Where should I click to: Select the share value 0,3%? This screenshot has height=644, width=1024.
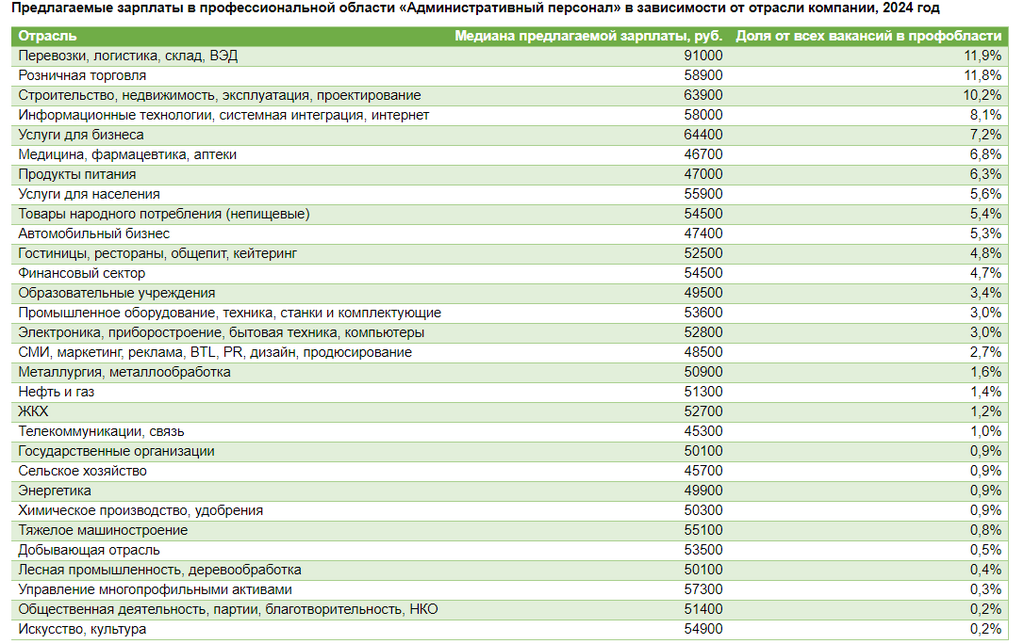coord(985,590)
